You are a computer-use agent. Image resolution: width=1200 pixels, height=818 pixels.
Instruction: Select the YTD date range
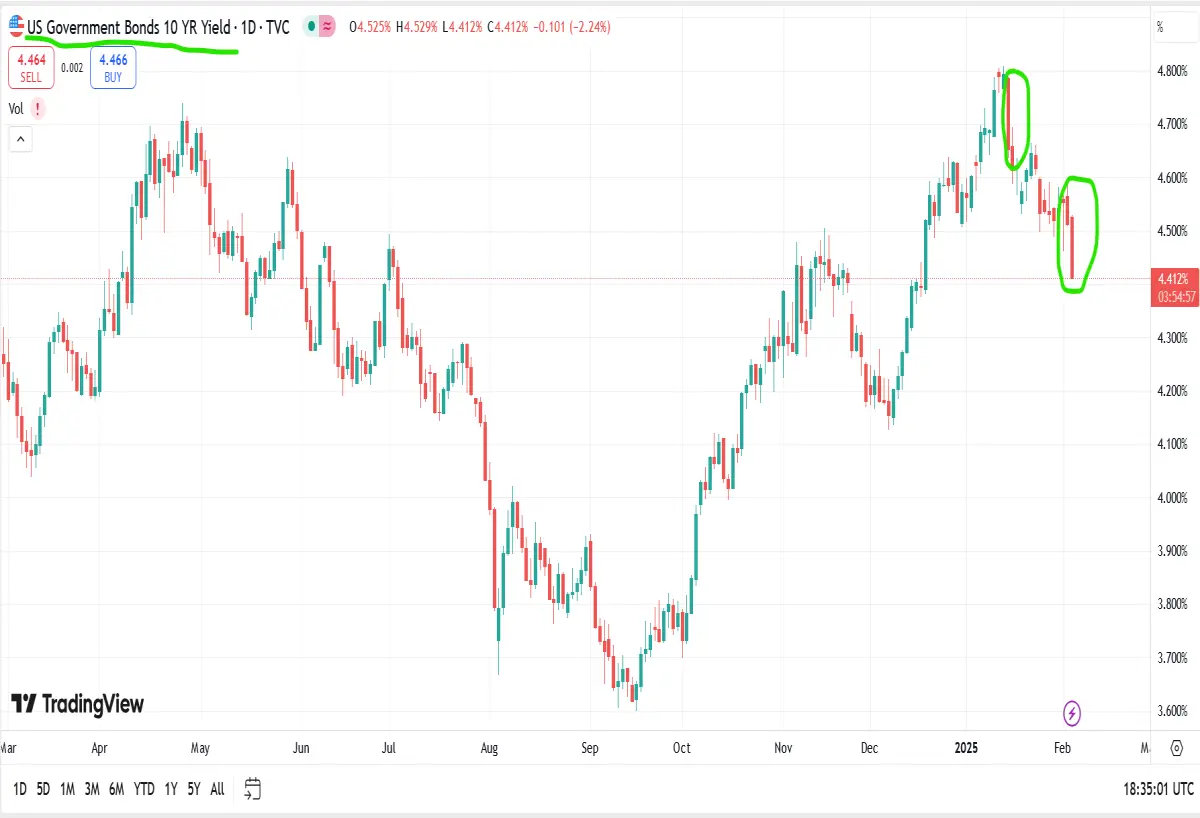[x=144, y=789]
